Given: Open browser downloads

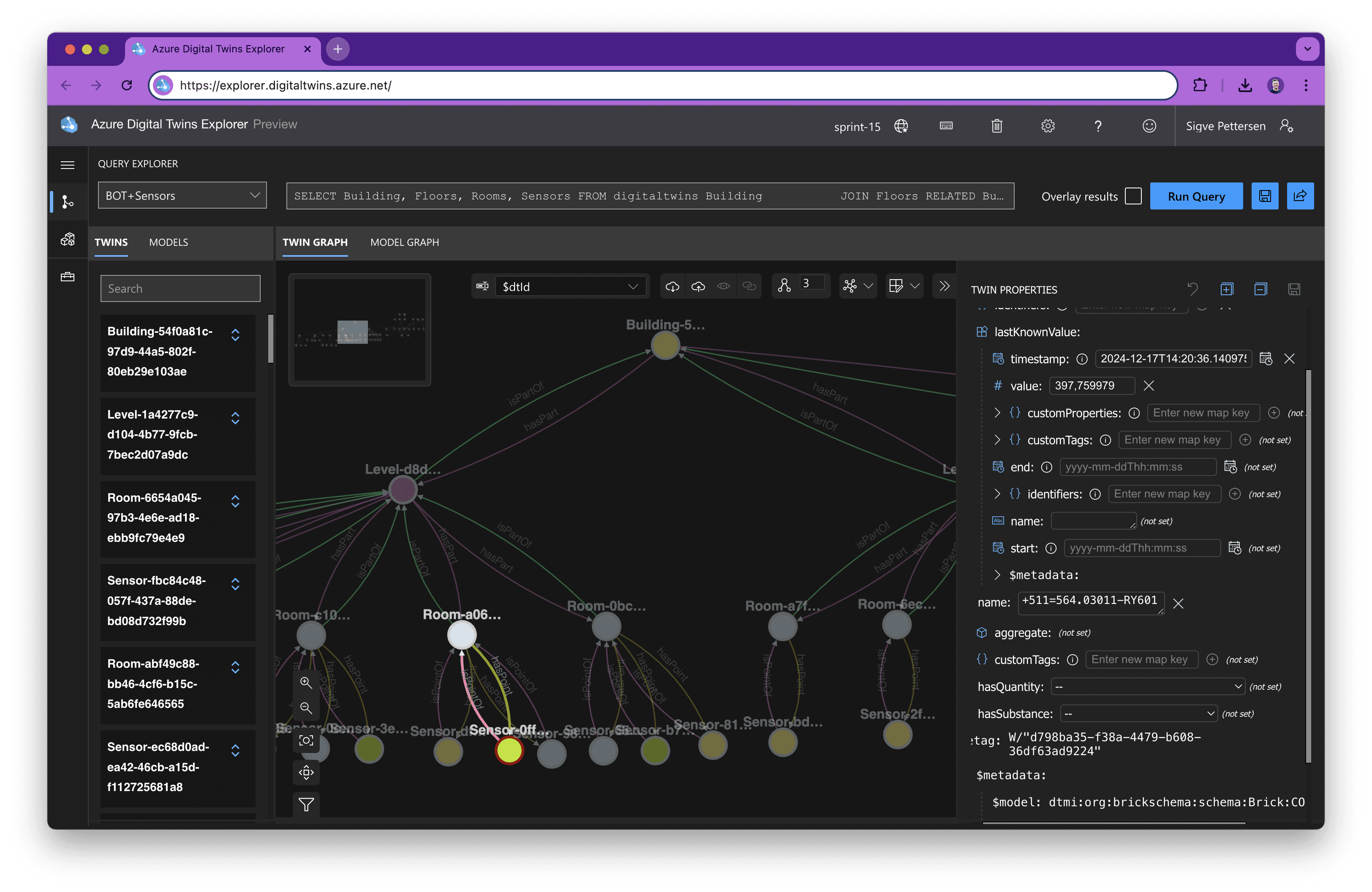Looking at the screenshot, I should click(1245, 85).
